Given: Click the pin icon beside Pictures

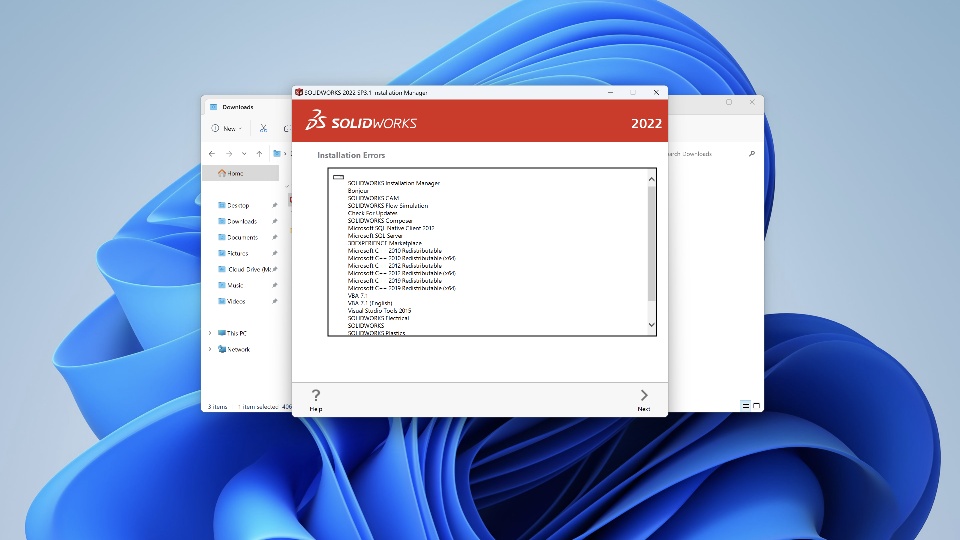Looking at the screenshot, I should tap(275, 253).
